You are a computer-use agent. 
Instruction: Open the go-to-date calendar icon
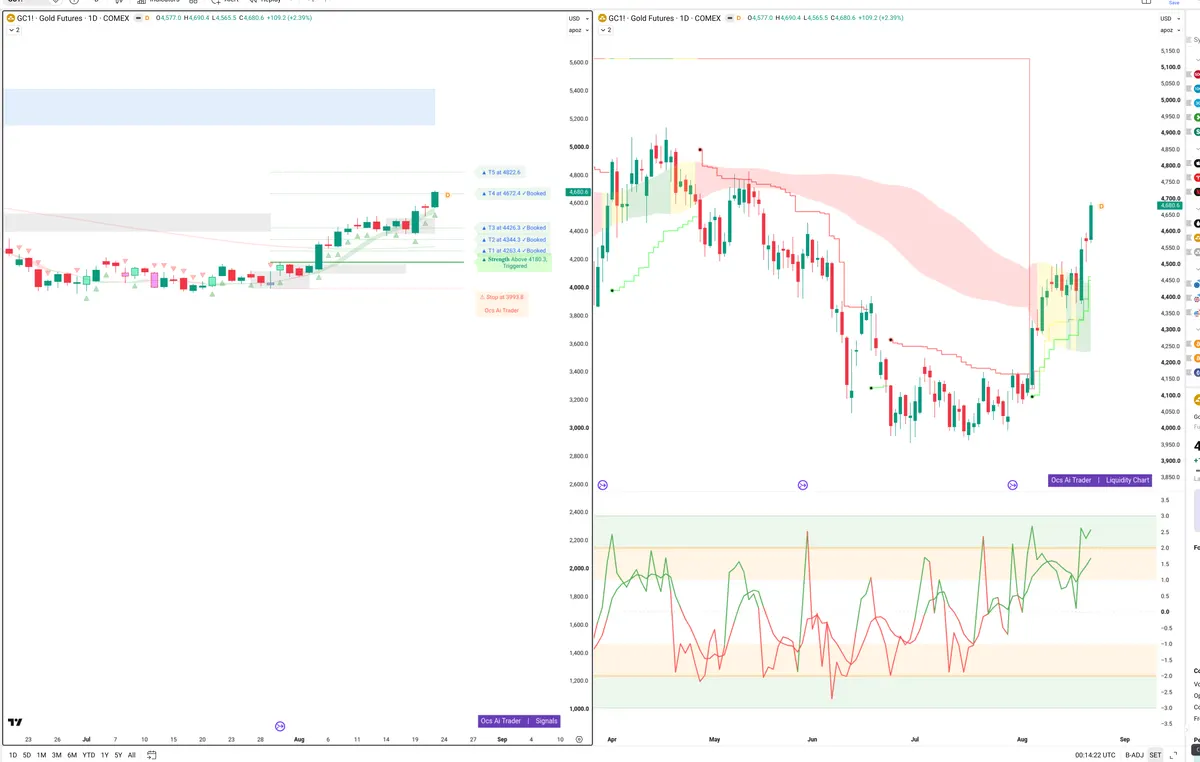click(x=151, y=755)
